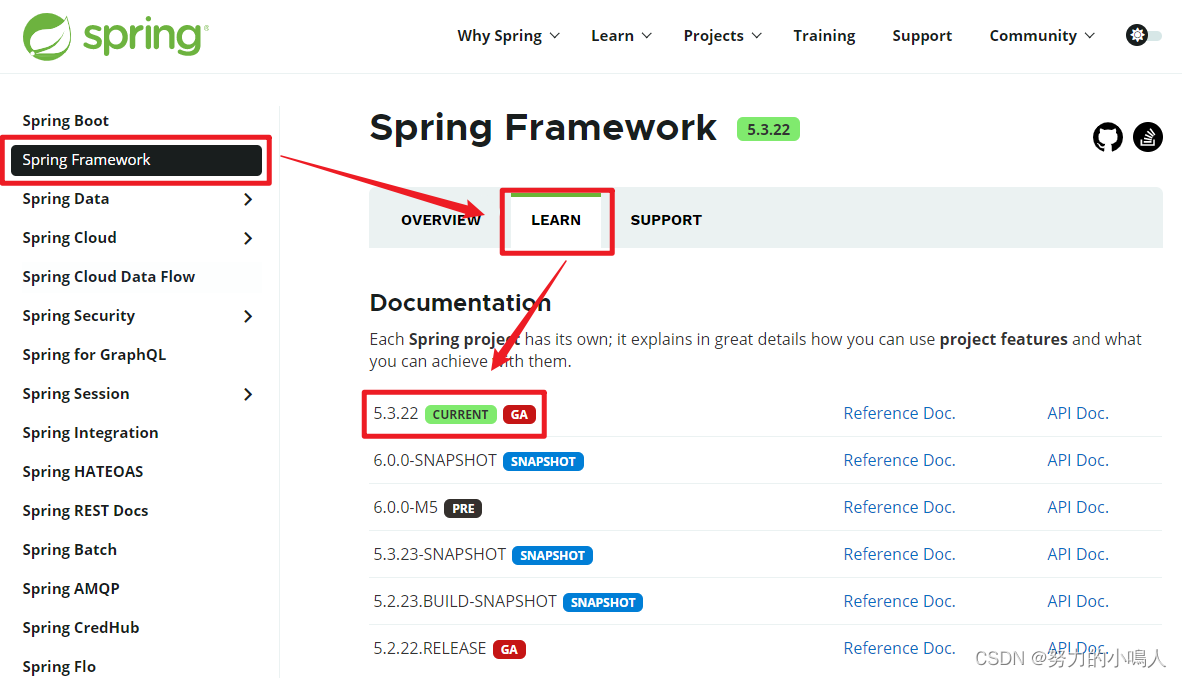Open Spring CredHub project
This screenshot has width=1182, height=678.
pyautogui.click(x=81, y=627)
